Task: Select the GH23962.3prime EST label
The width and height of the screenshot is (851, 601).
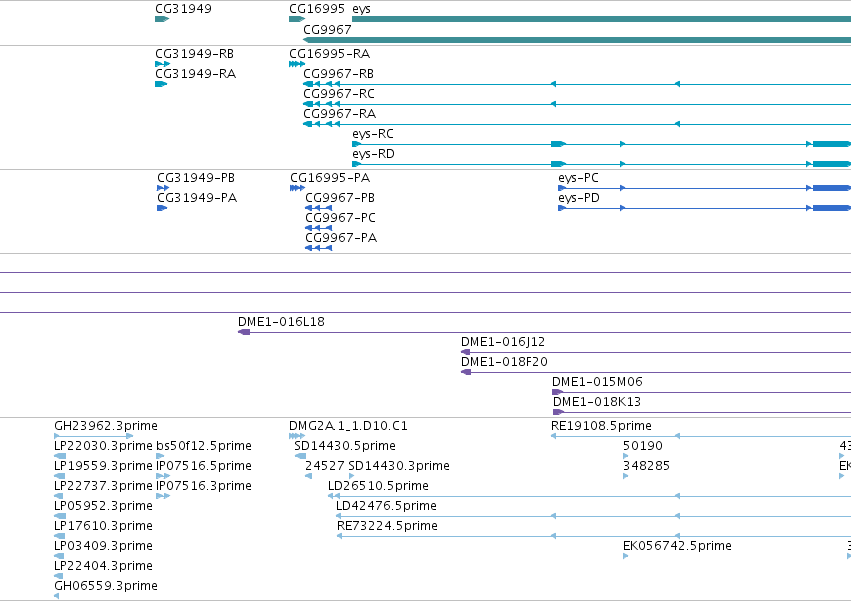Action: (x=106, y=426)
